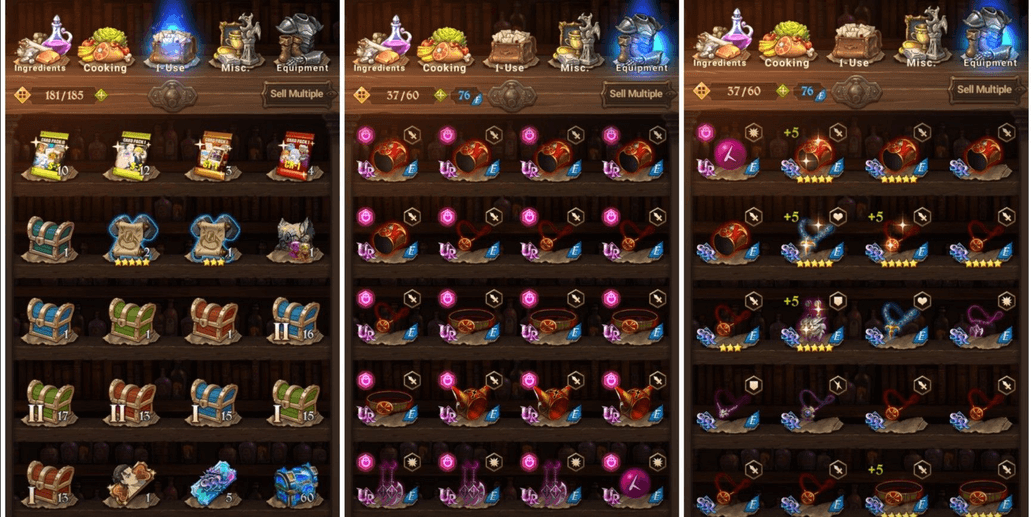
Task: Open the blue treasure chest with count 60
Action: click(x=296, y=483)
